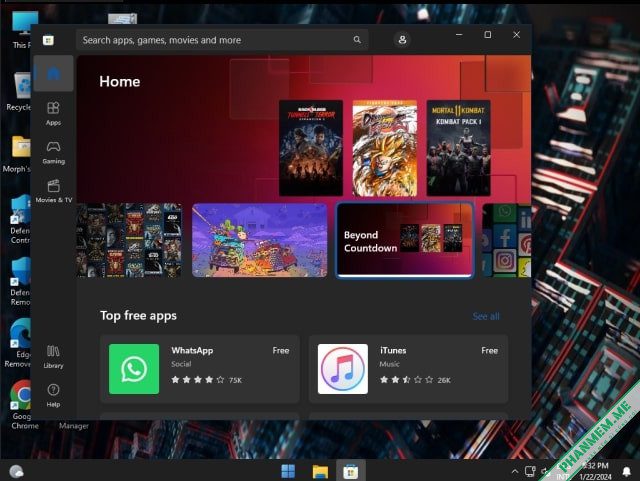The height and width of the screenshot is (481, 640).
Task: Click the Free label on WhatsApp card
Action: pyautogui.click(x=281, y=350)
